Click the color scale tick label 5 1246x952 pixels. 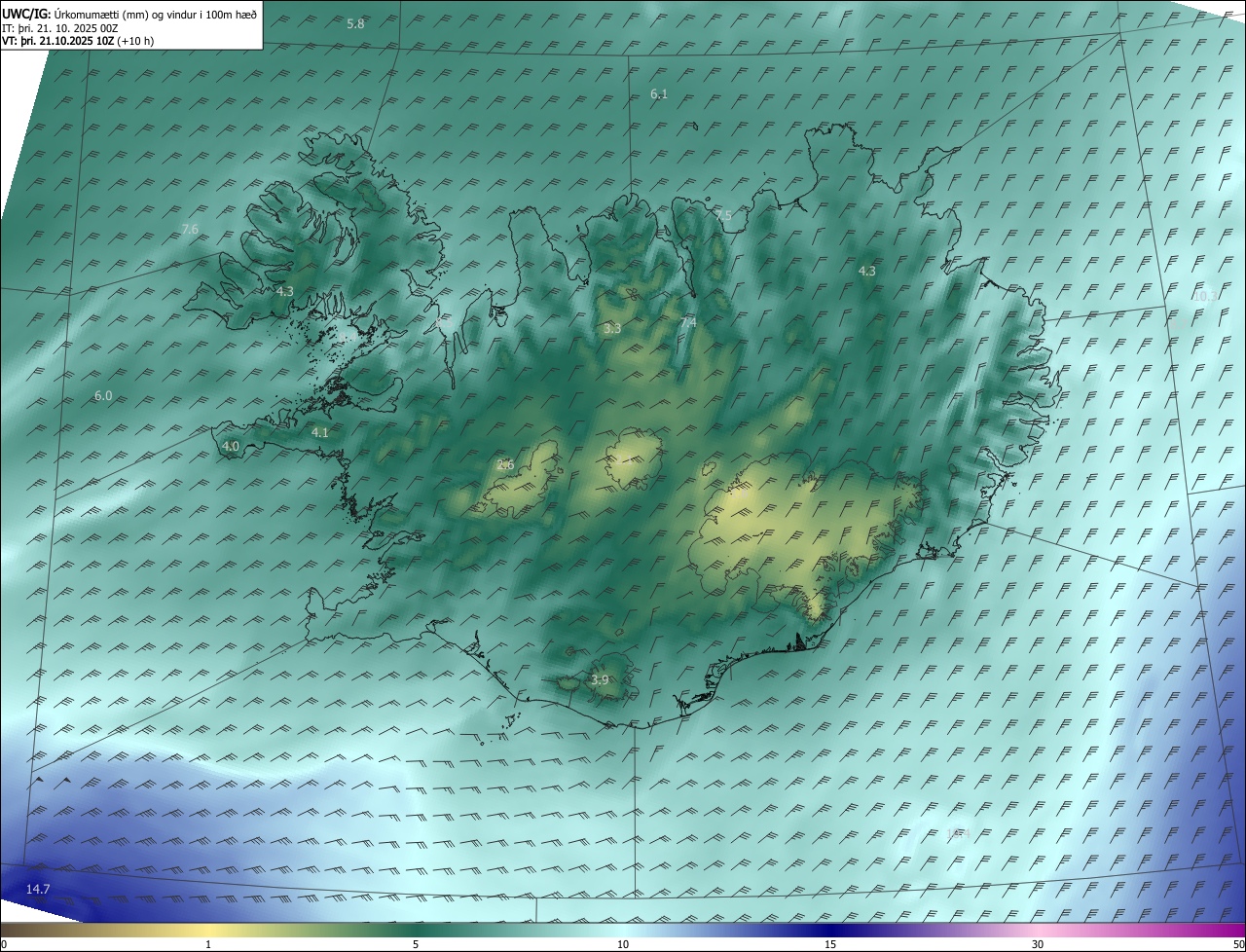pyautogui.click(x=416, y=944)
